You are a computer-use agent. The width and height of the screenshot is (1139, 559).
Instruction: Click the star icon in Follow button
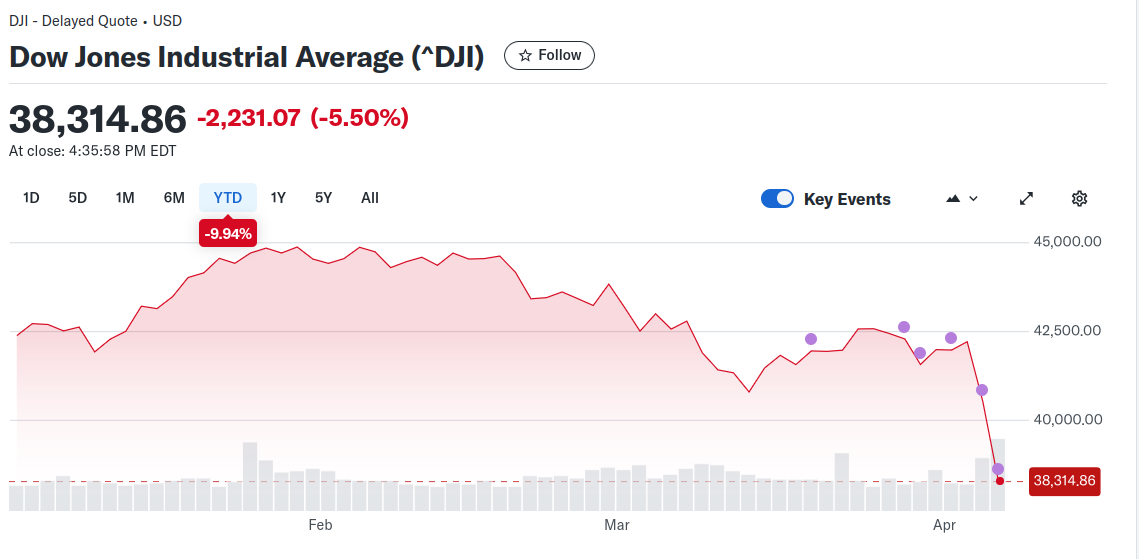[x=525, y=56]
